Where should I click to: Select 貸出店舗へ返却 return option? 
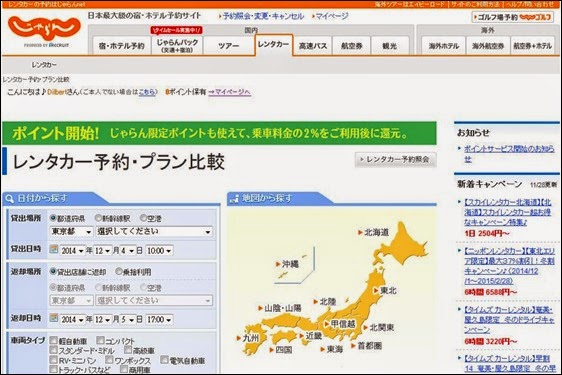[53, 271]
